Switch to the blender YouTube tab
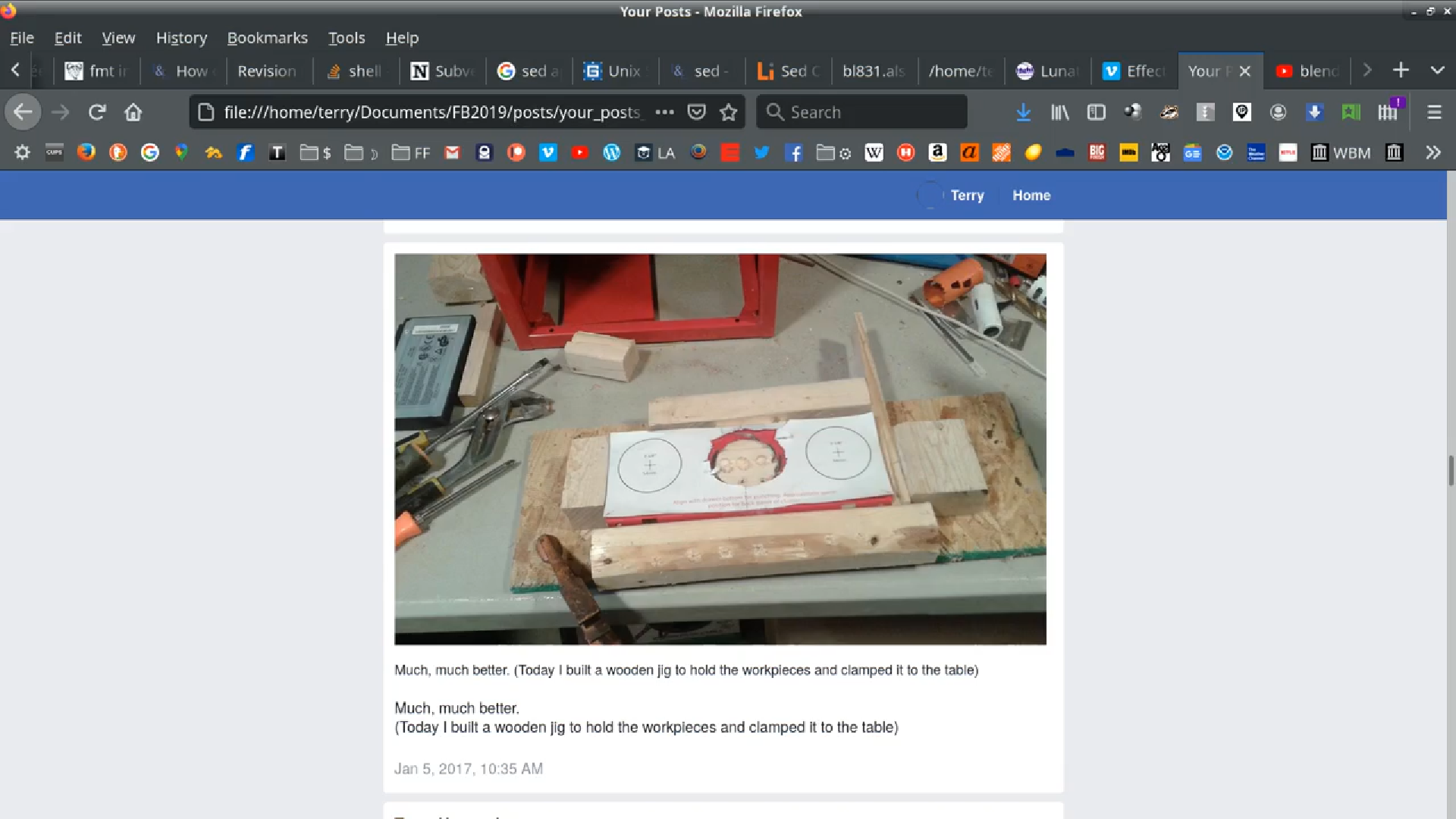The height and width of the screenshot is (819, 1456). point(1310,71)
